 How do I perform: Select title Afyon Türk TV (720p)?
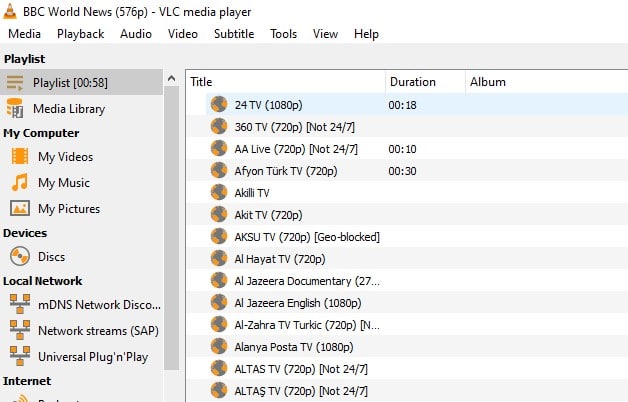[286, 171]
